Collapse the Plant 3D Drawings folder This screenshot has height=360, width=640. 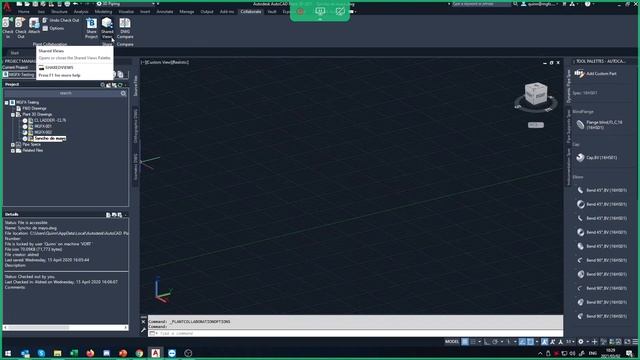(13, 115)
